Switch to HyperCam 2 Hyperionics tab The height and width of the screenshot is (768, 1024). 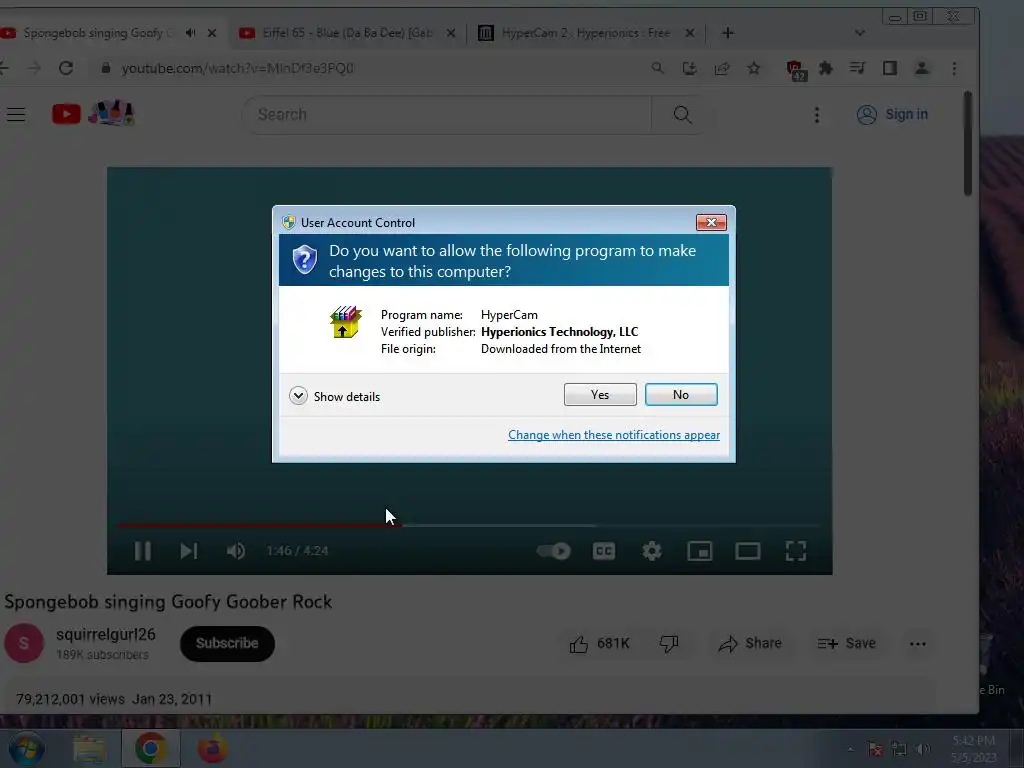(577, 33)
